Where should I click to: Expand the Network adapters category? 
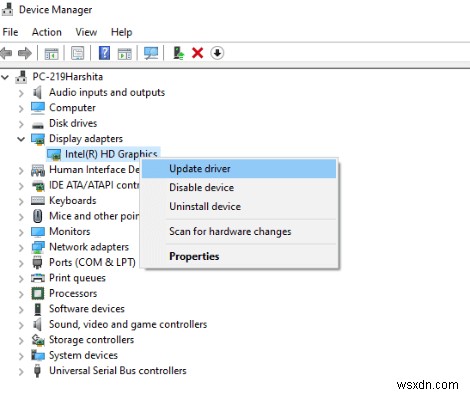point(21,248)
